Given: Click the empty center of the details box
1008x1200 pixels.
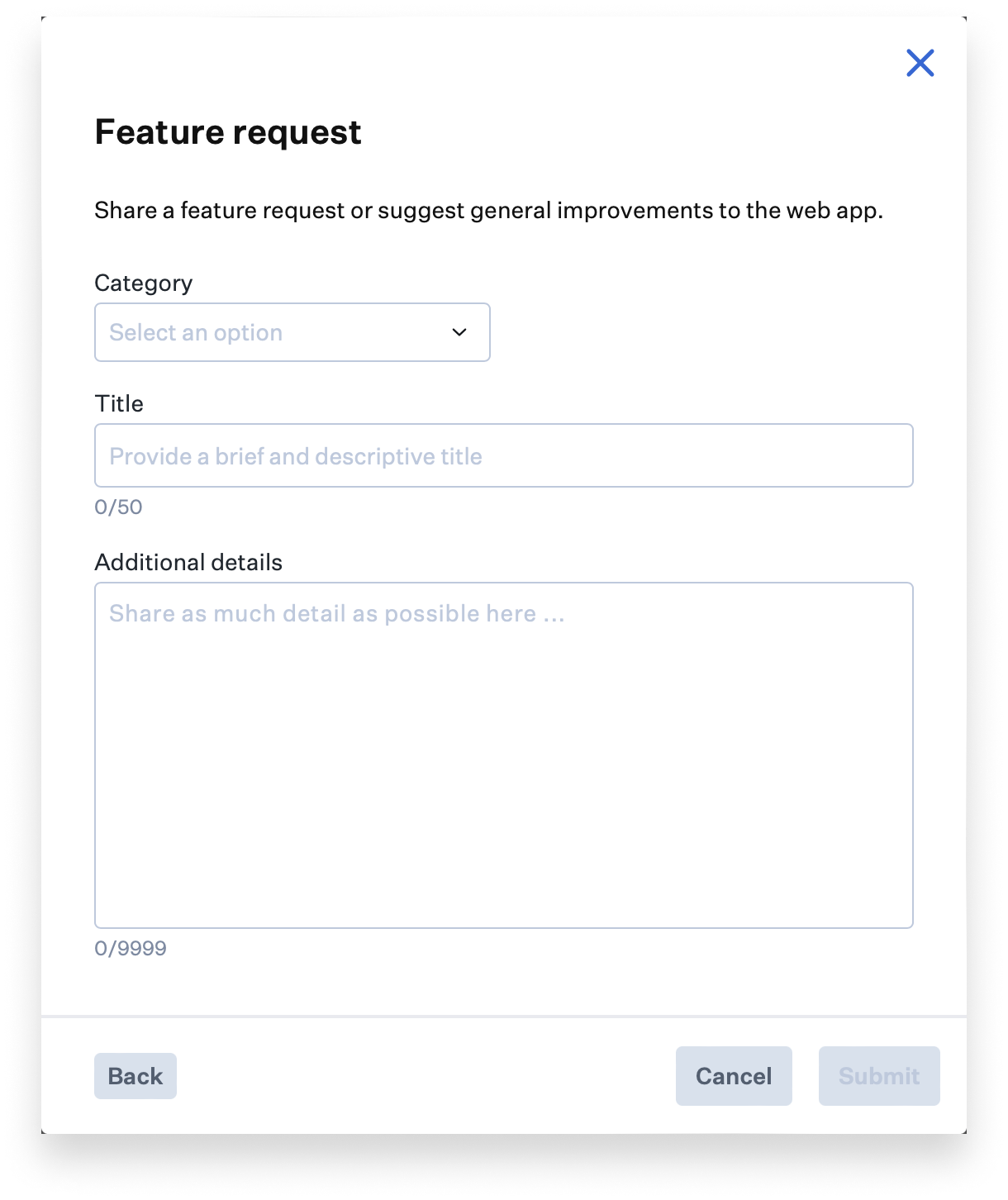Looking at the screenshot, I should [503, 769].
